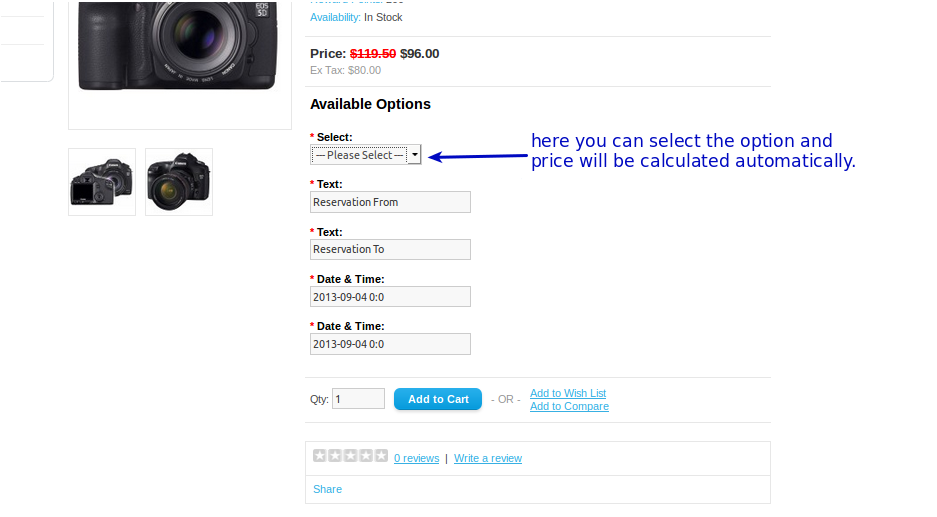
Task: Click the first Date & Time field
Action: tap(390, 297)
